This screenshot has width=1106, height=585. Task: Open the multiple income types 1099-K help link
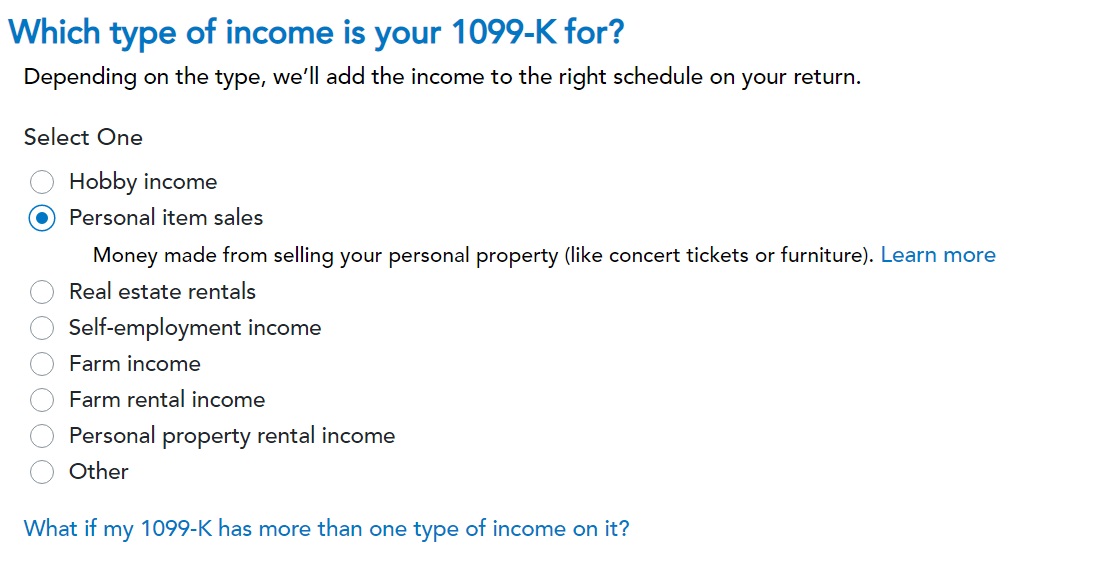[327, 528]
